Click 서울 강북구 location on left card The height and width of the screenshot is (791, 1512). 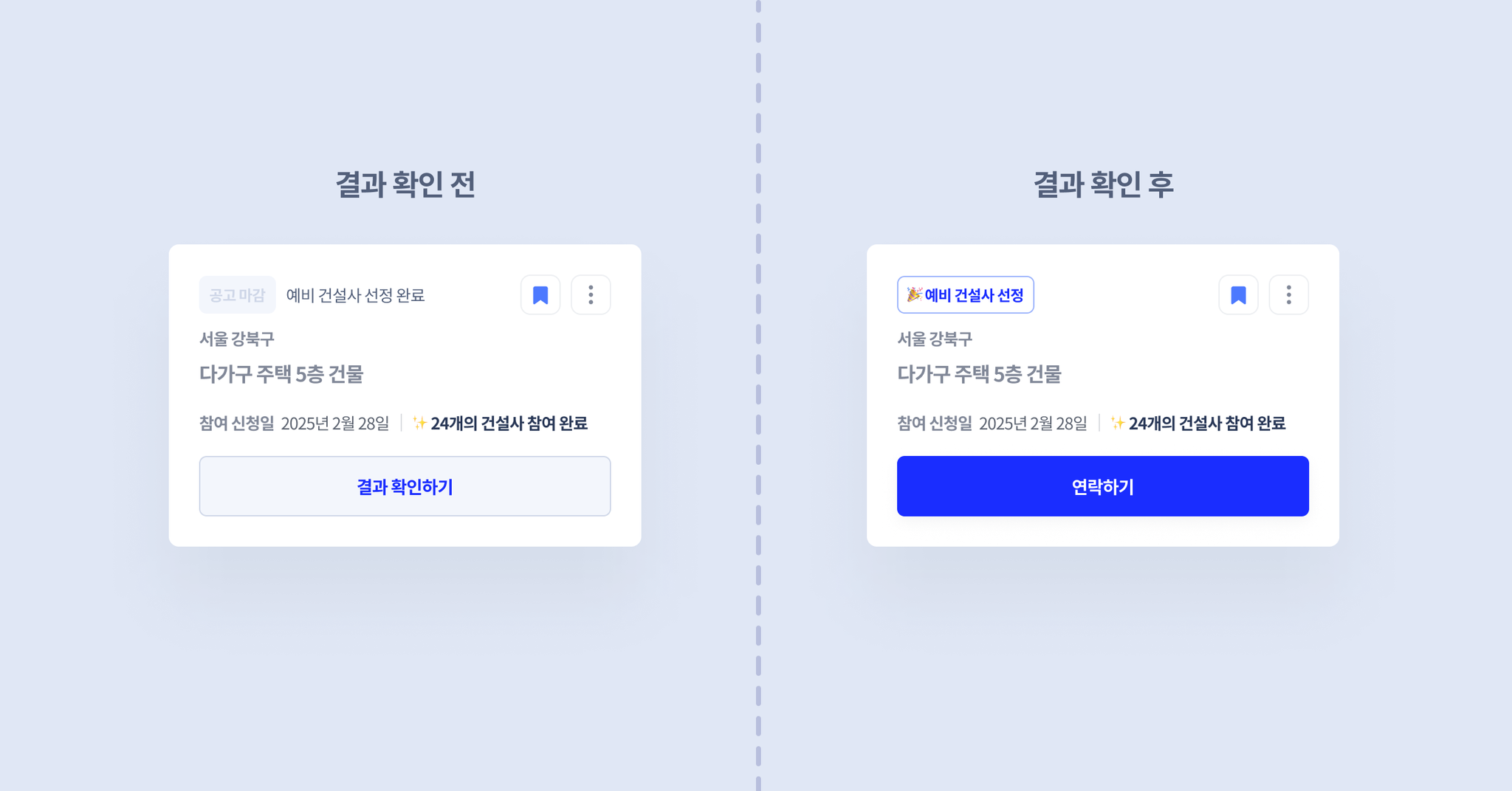point(236,339)
